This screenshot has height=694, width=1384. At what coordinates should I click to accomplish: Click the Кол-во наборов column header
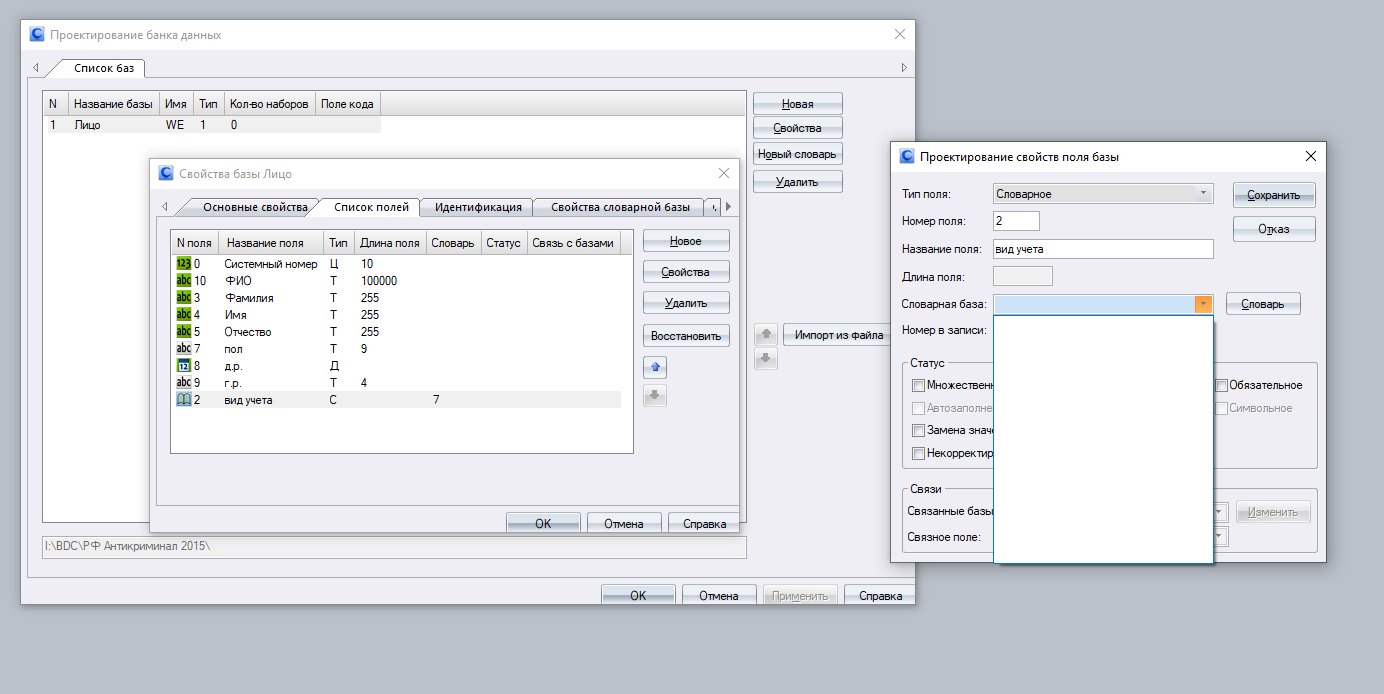pos(270,104)
